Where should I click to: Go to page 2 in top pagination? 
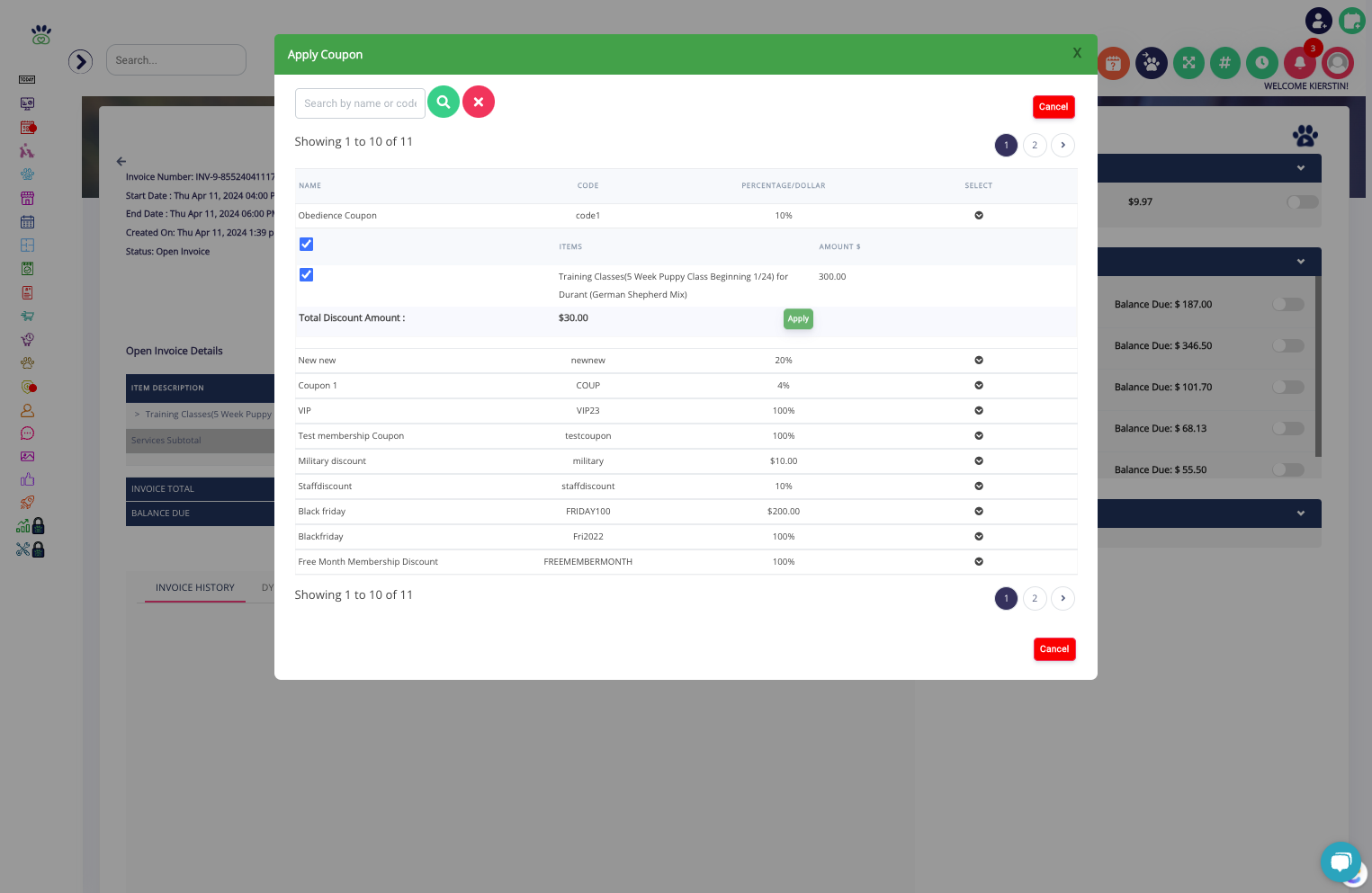[1035, 145]
